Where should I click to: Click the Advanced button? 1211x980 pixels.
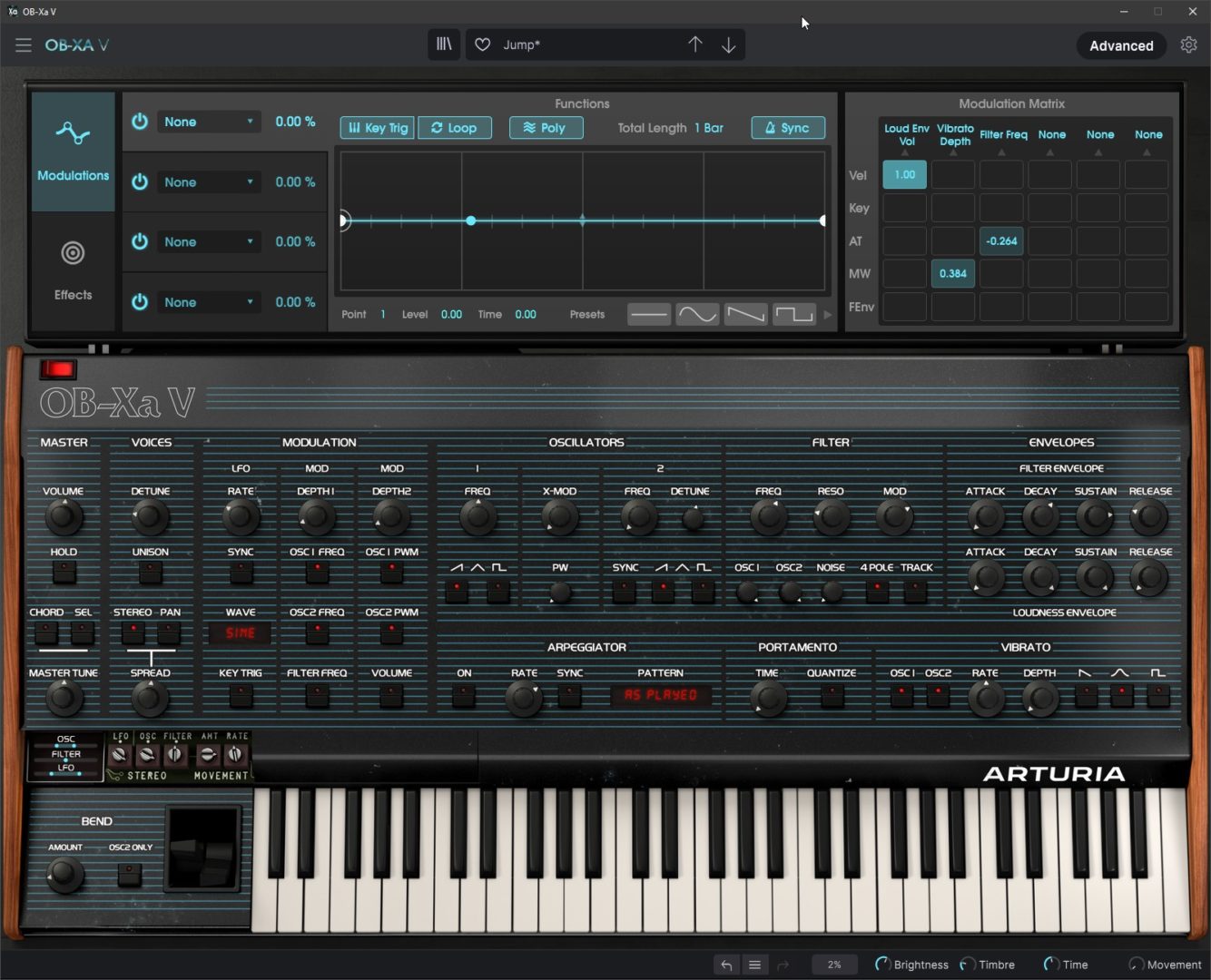(x=1121, y=44)
